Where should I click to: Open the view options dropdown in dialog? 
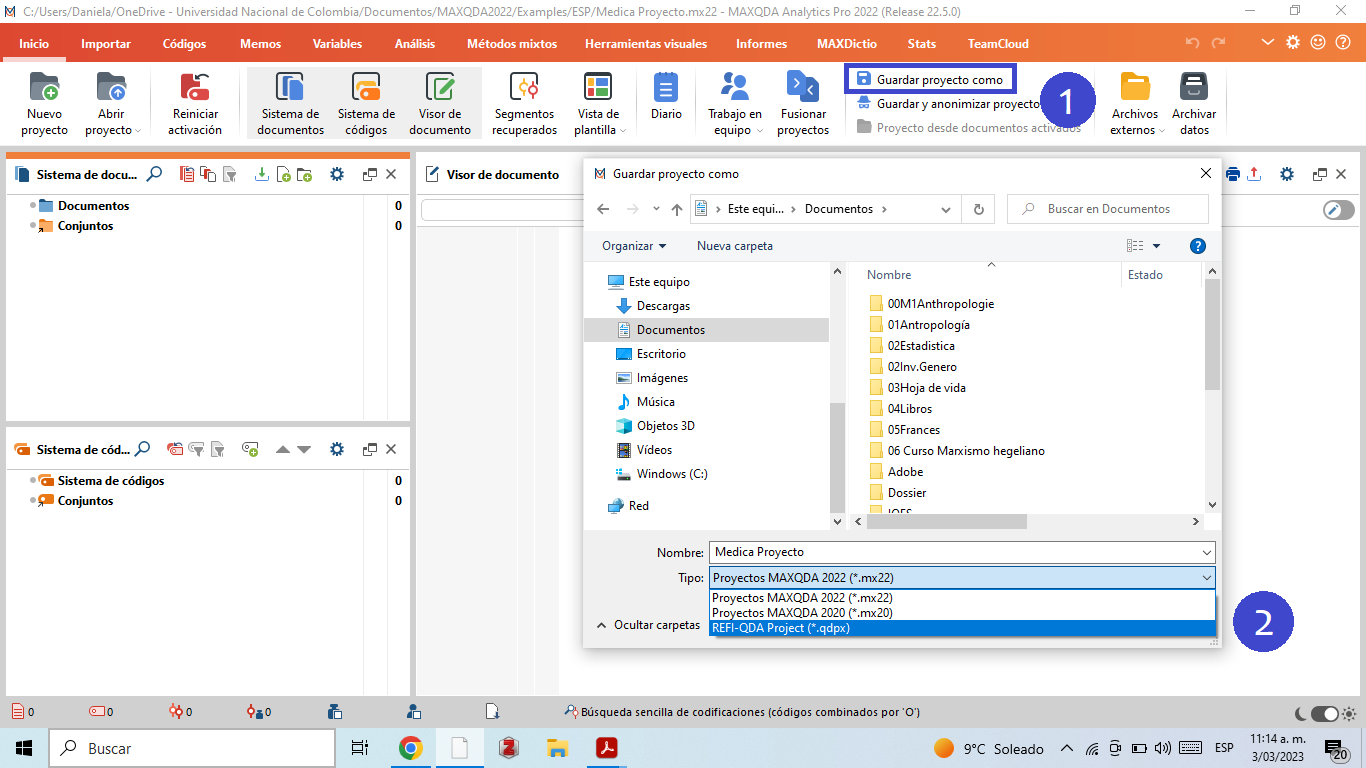pos(1157,246)
